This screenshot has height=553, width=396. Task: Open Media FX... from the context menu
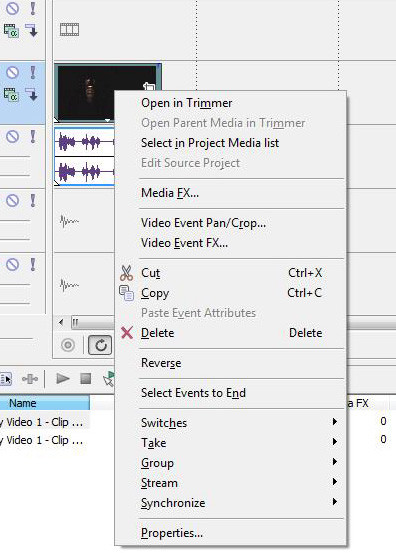(231, 193)
